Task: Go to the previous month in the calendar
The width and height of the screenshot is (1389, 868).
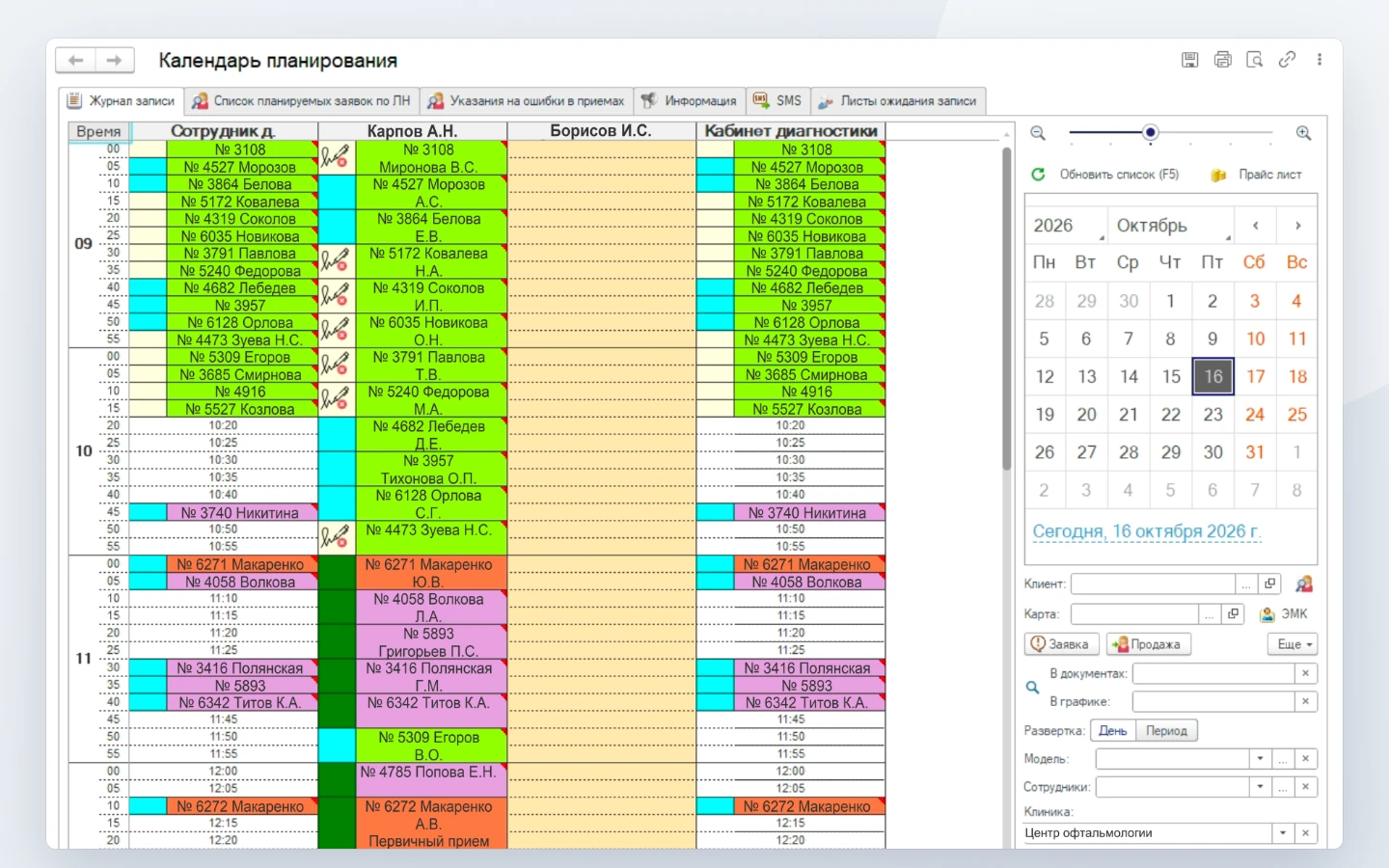Action: point(1255,226)
